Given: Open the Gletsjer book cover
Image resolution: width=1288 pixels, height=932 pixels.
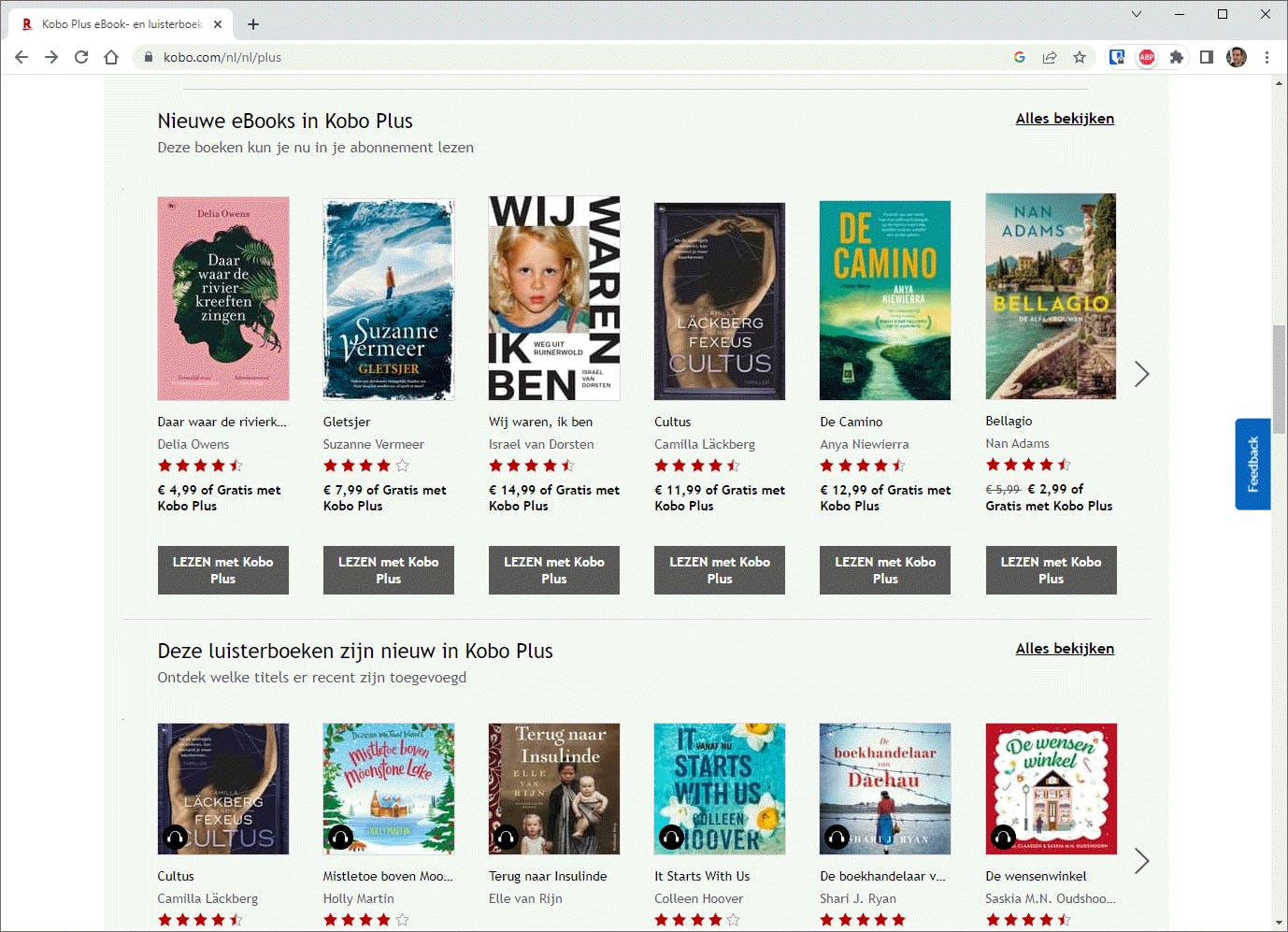Looking at the screenshot, I should pos(389,299).
